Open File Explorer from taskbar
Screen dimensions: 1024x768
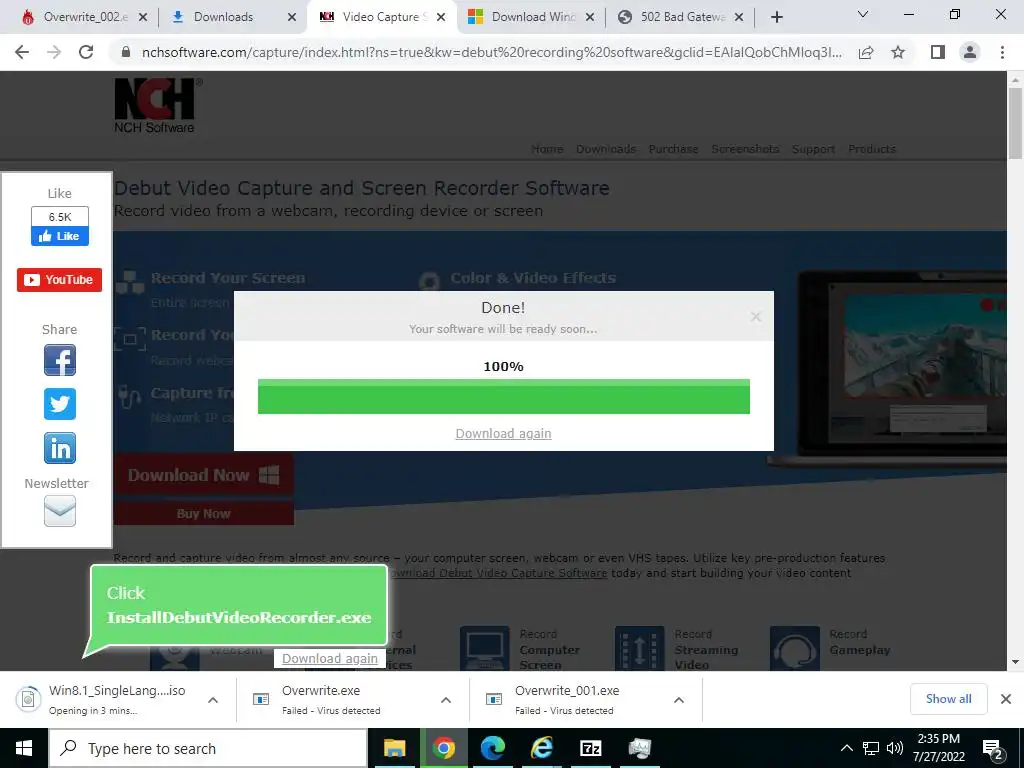[394, 748]
